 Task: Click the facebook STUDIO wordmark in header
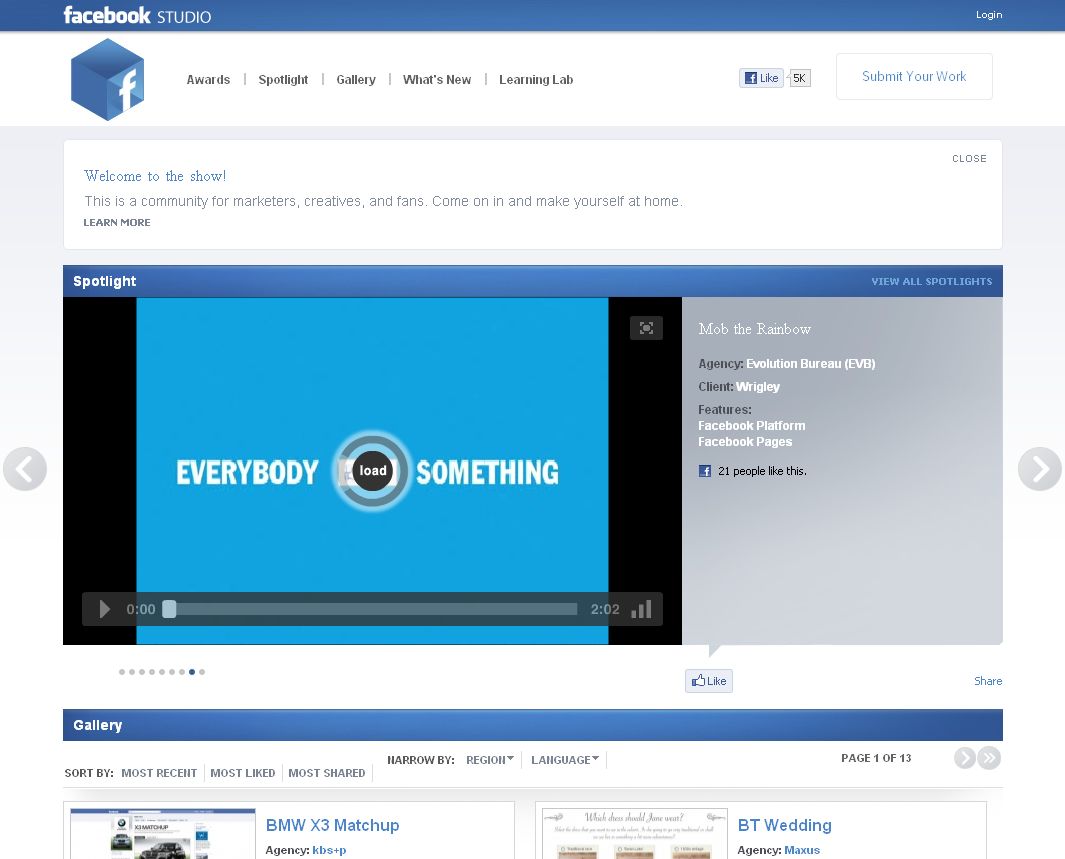pyautogui.click(x=137, y=15)
